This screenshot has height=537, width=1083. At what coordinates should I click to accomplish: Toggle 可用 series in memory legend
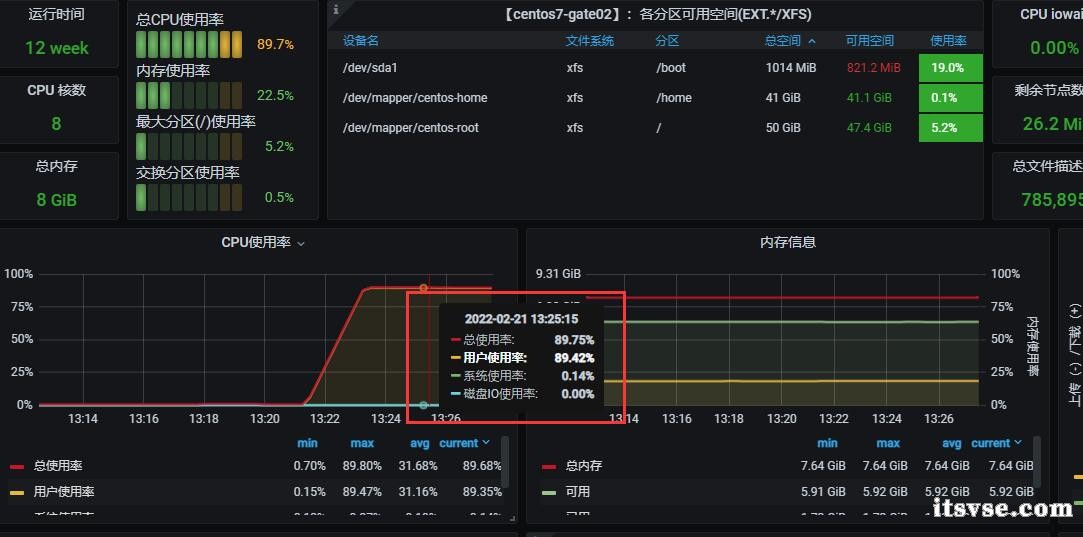click(578, 492)
